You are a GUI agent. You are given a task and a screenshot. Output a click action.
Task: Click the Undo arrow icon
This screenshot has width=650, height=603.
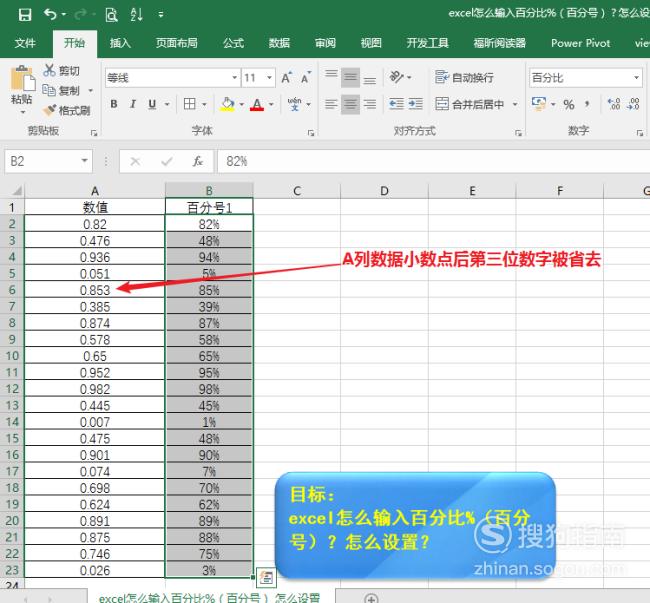click(50, 15)
